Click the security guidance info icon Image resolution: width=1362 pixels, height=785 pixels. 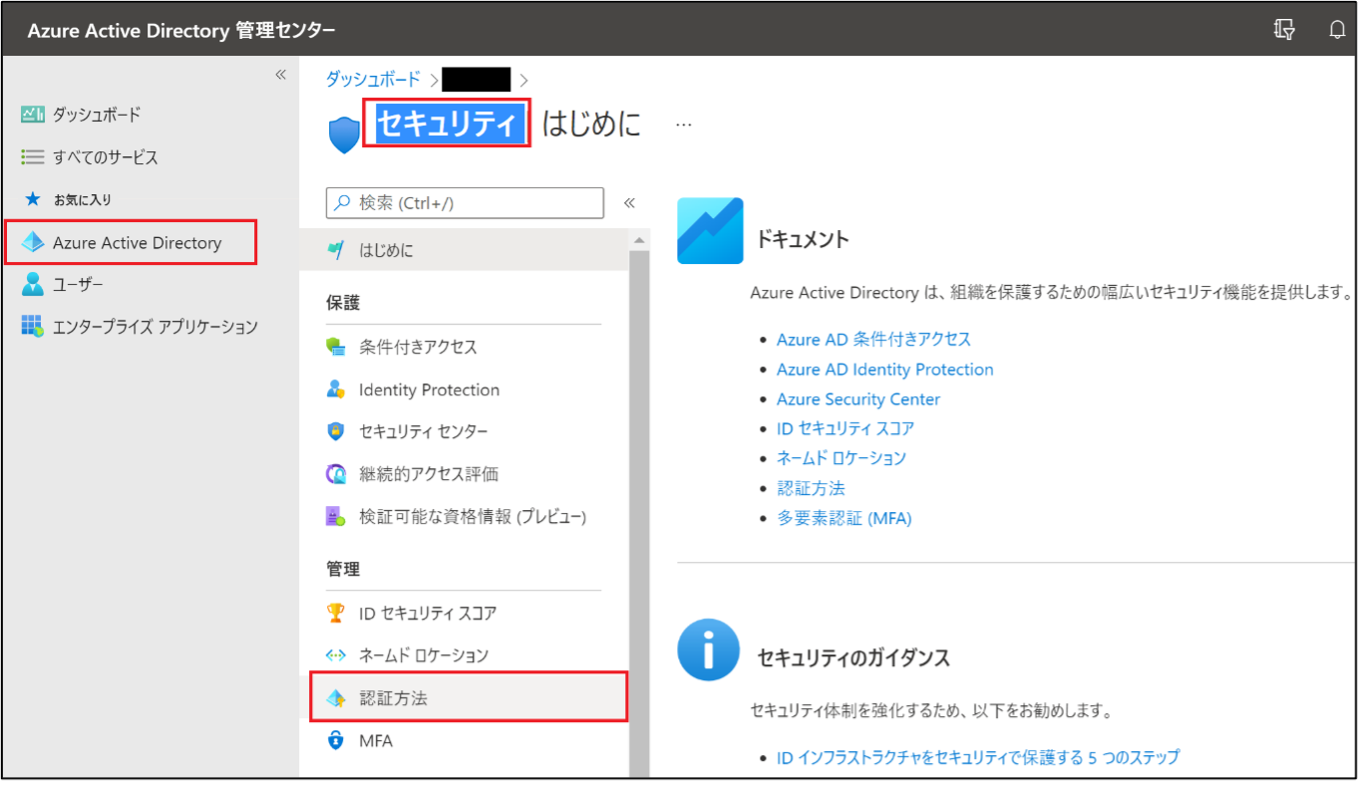tap(709, 650)
